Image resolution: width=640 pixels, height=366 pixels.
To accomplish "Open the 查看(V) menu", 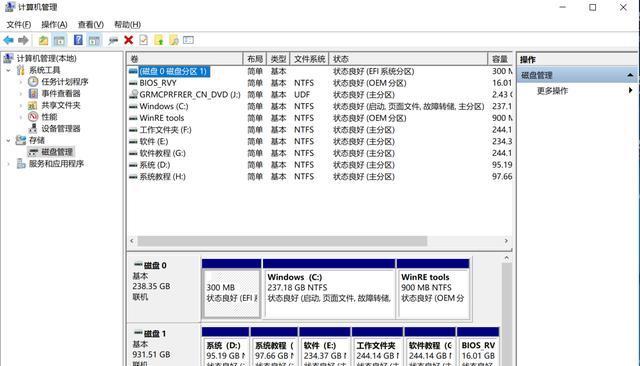I will point(91,24).
